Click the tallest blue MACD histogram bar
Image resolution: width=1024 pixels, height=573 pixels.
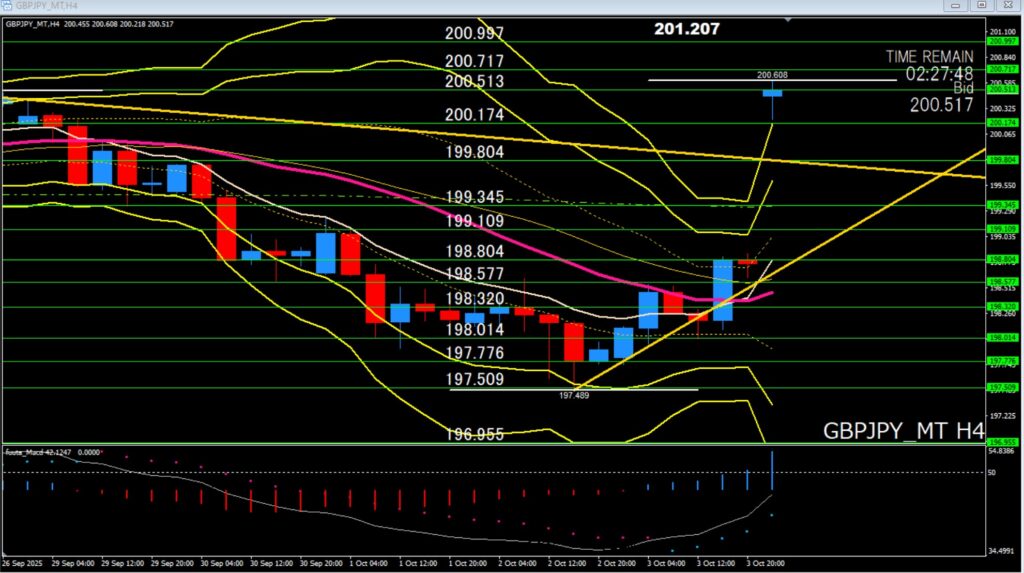click(x=772, y=470)
